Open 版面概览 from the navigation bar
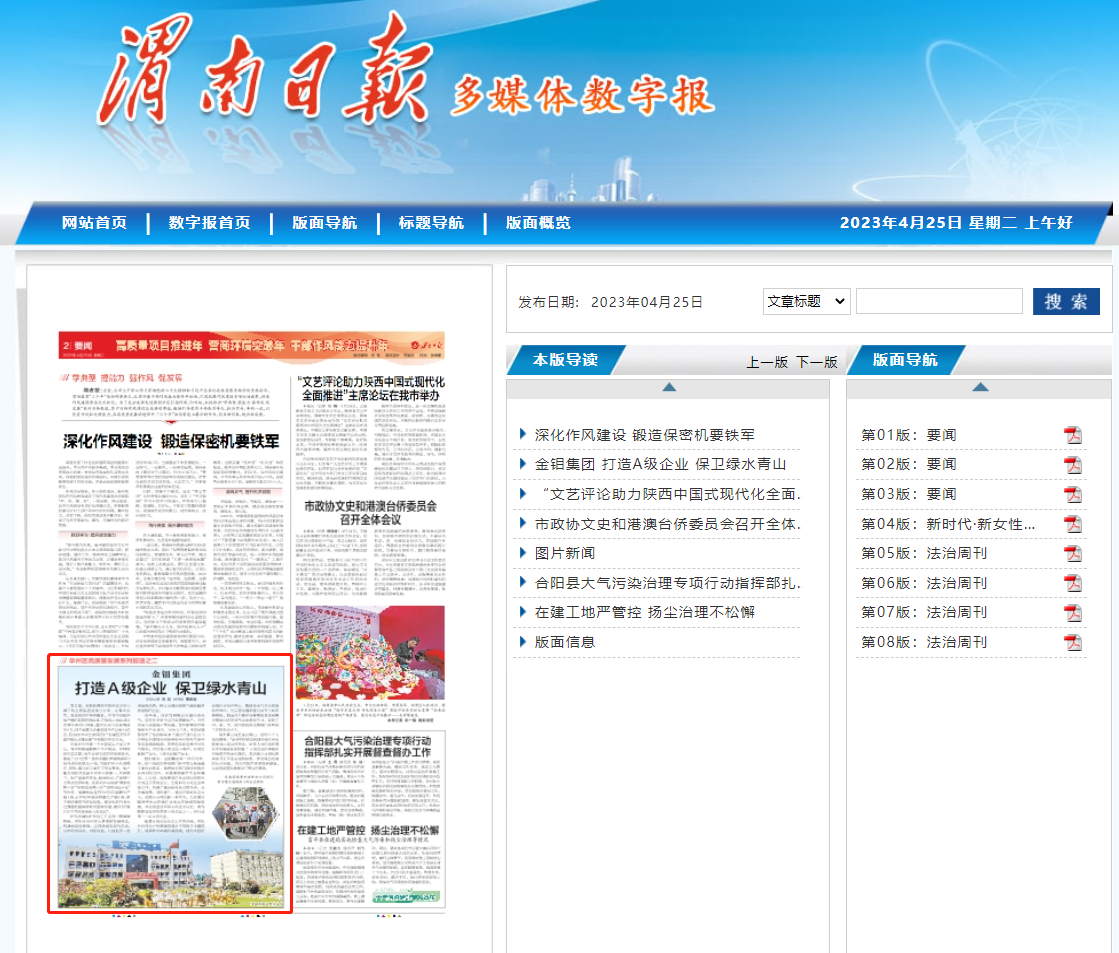 coord(538,223)
